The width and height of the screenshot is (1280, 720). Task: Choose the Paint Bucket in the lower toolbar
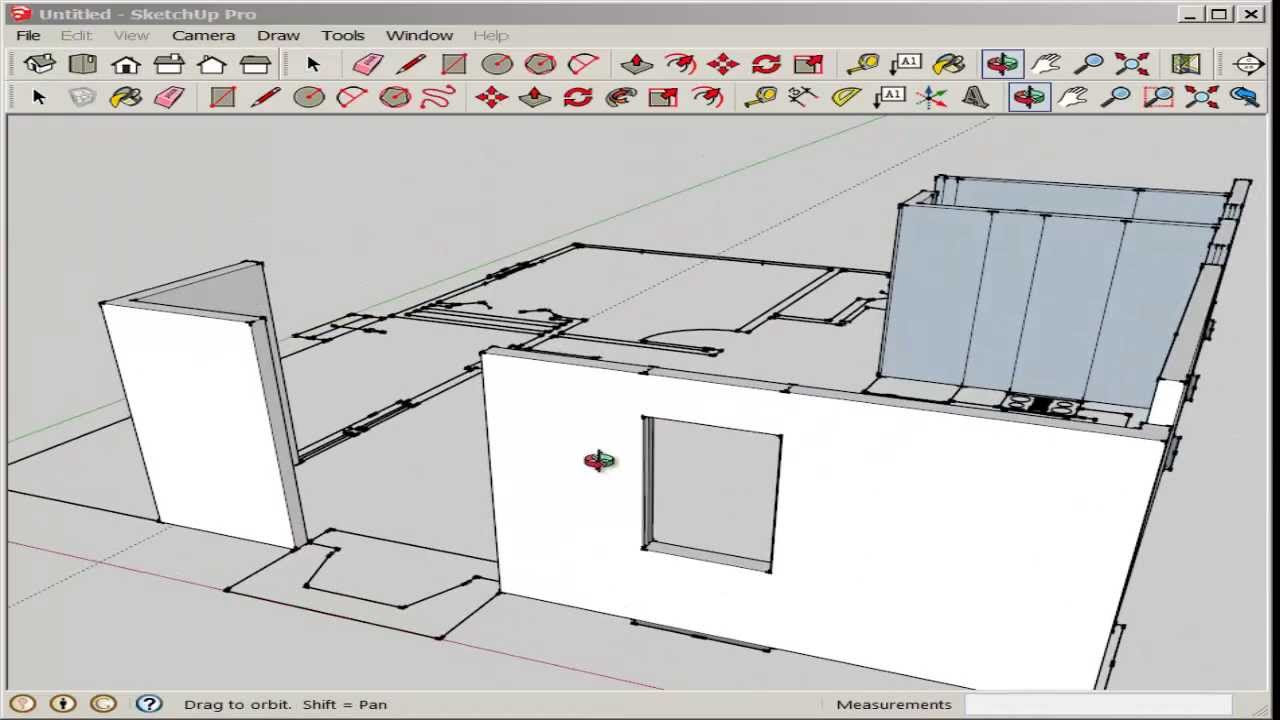pyautogui.click(x=126, y=97)
